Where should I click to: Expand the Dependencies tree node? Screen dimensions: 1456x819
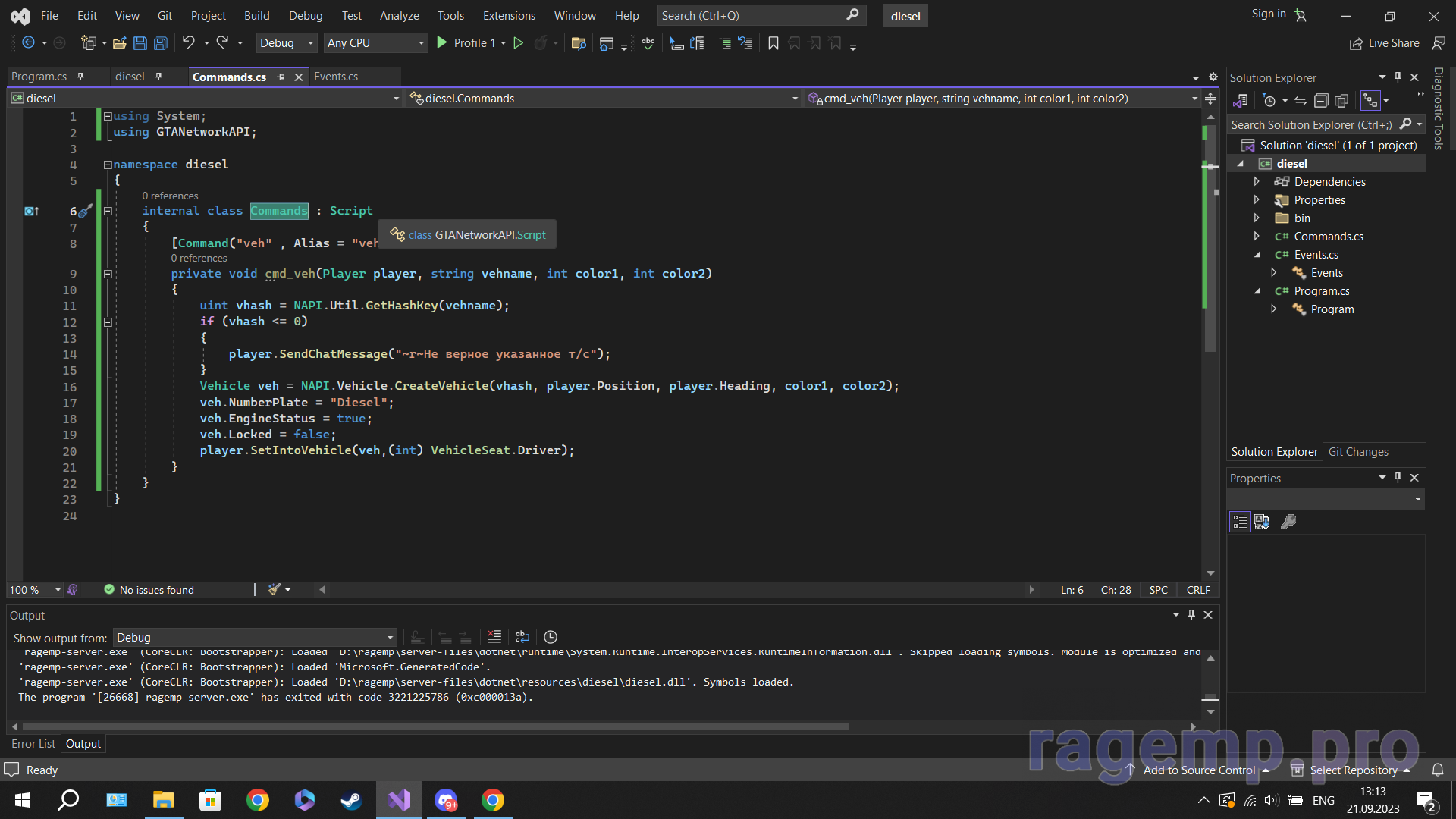pos(1257,182)
